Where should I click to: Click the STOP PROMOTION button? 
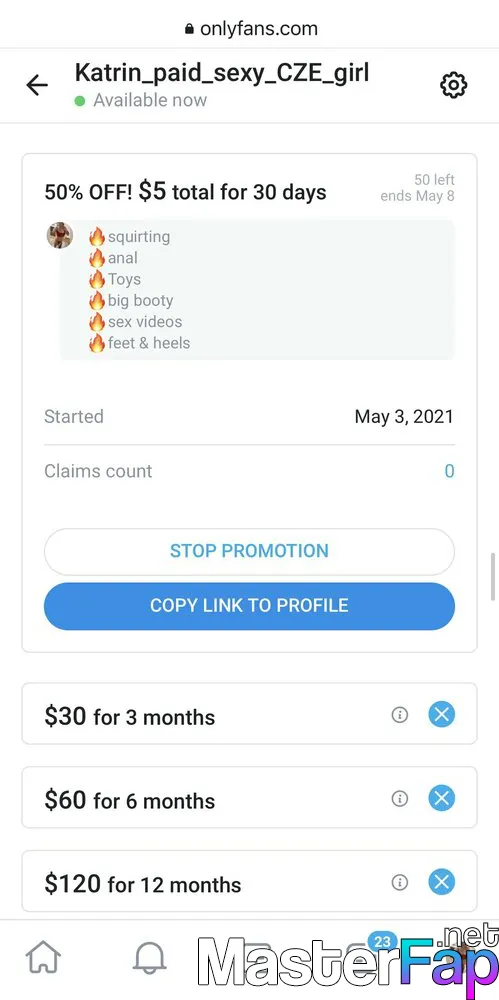click(250, 552)
